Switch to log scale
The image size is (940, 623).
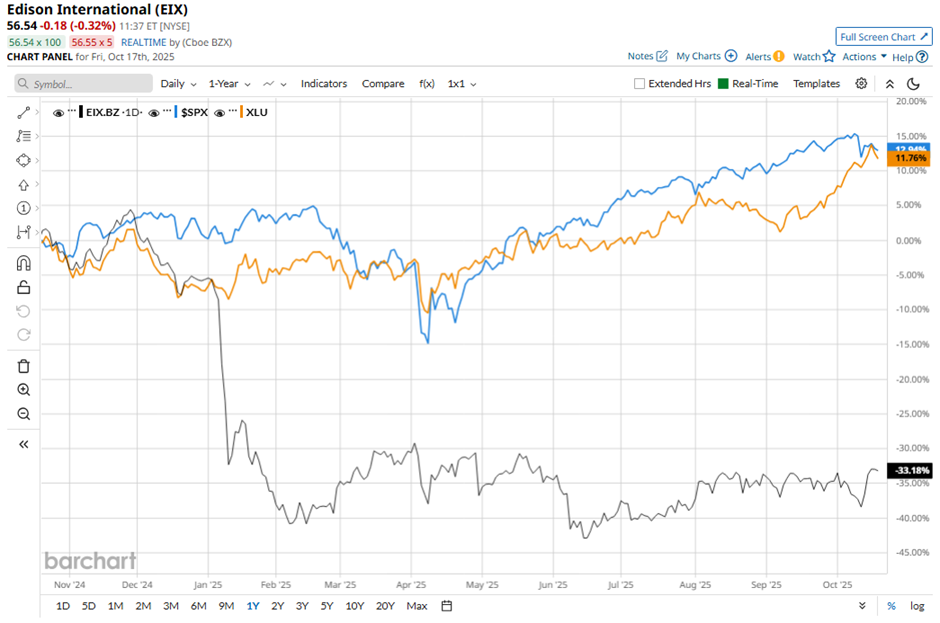[x=917, y=606]
